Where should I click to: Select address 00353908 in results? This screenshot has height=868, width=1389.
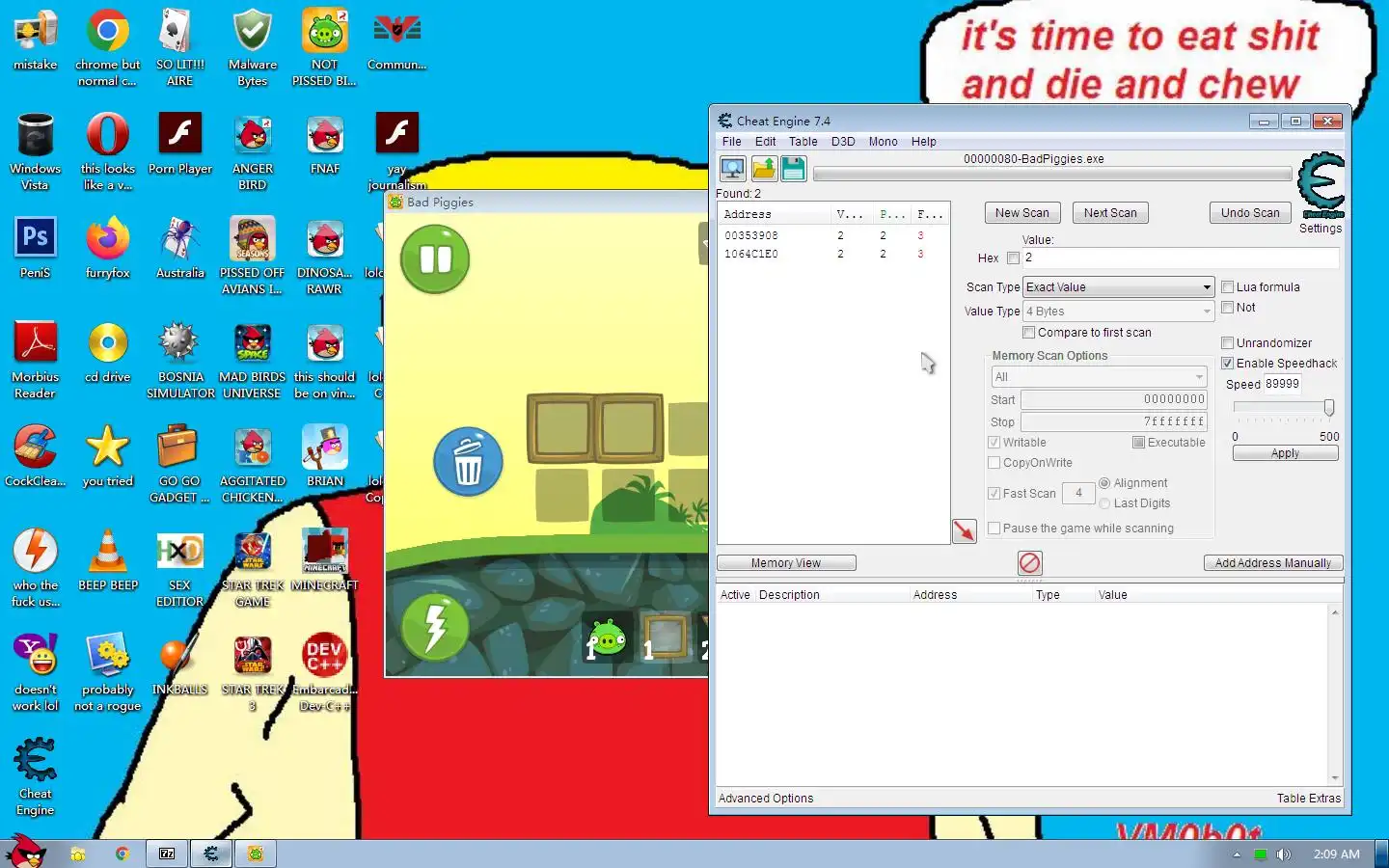[833, 235]
